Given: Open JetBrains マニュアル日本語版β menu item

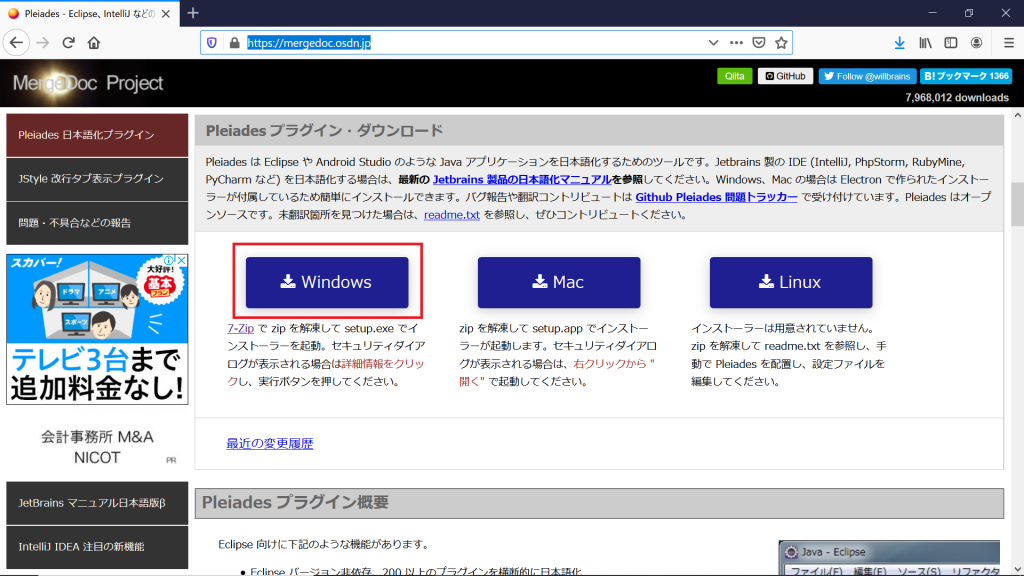Looking at the screenshot, I should coord(97,503).
